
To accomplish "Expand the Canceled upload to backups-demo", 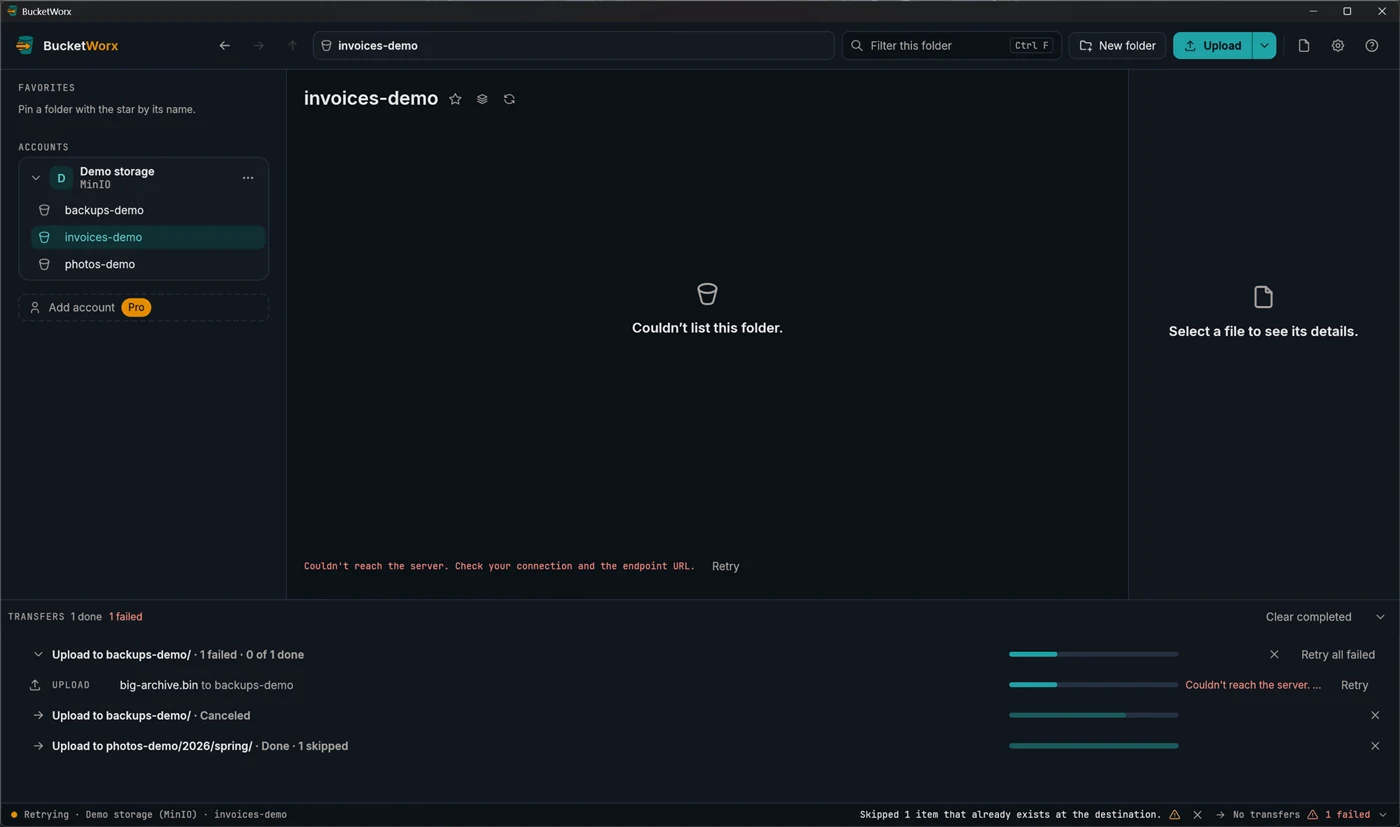I will [x=38, y=716].
